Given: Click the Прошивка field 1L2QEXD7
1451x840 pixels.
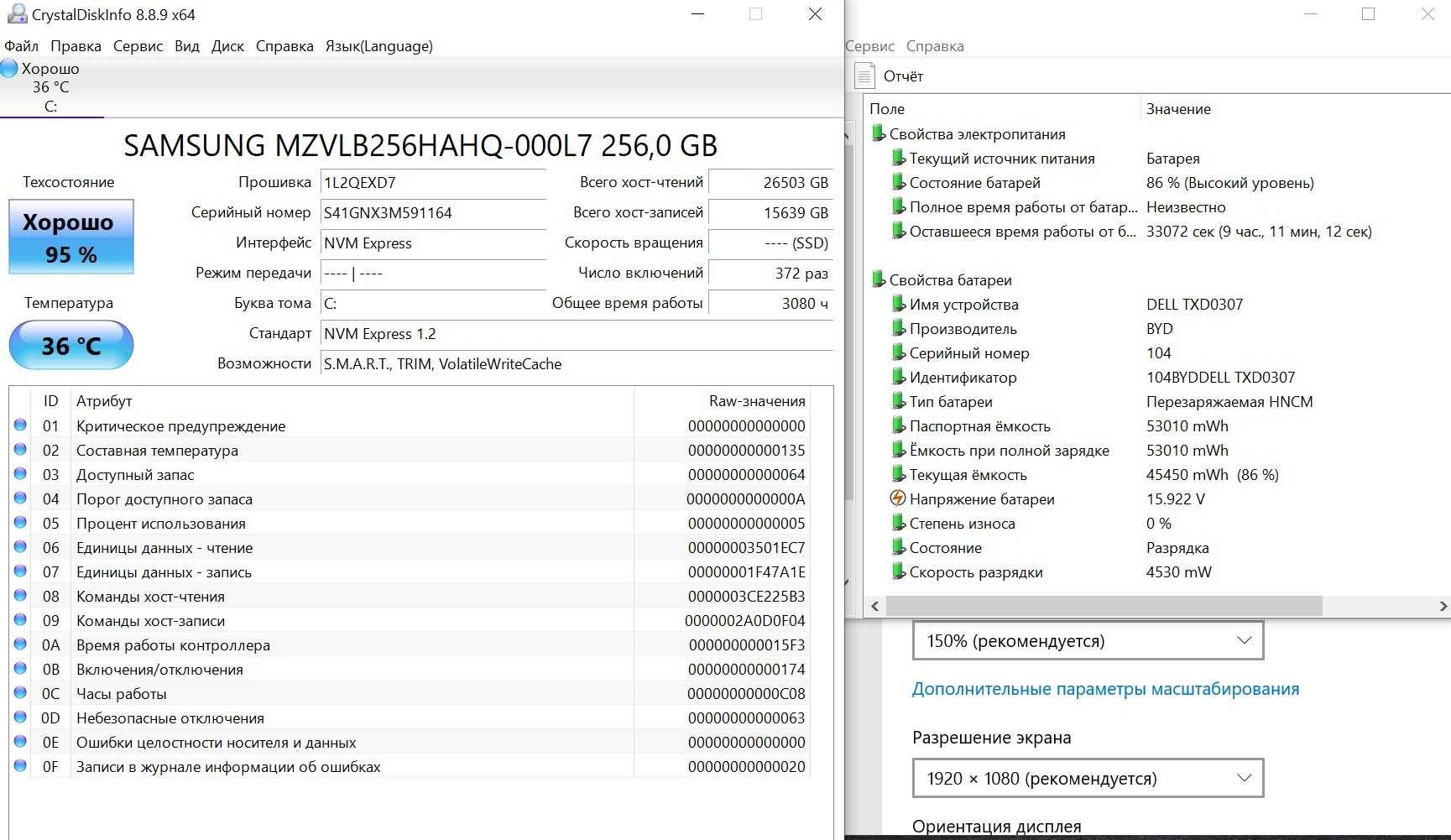Looking at the screenshot, I should [434, 182].
